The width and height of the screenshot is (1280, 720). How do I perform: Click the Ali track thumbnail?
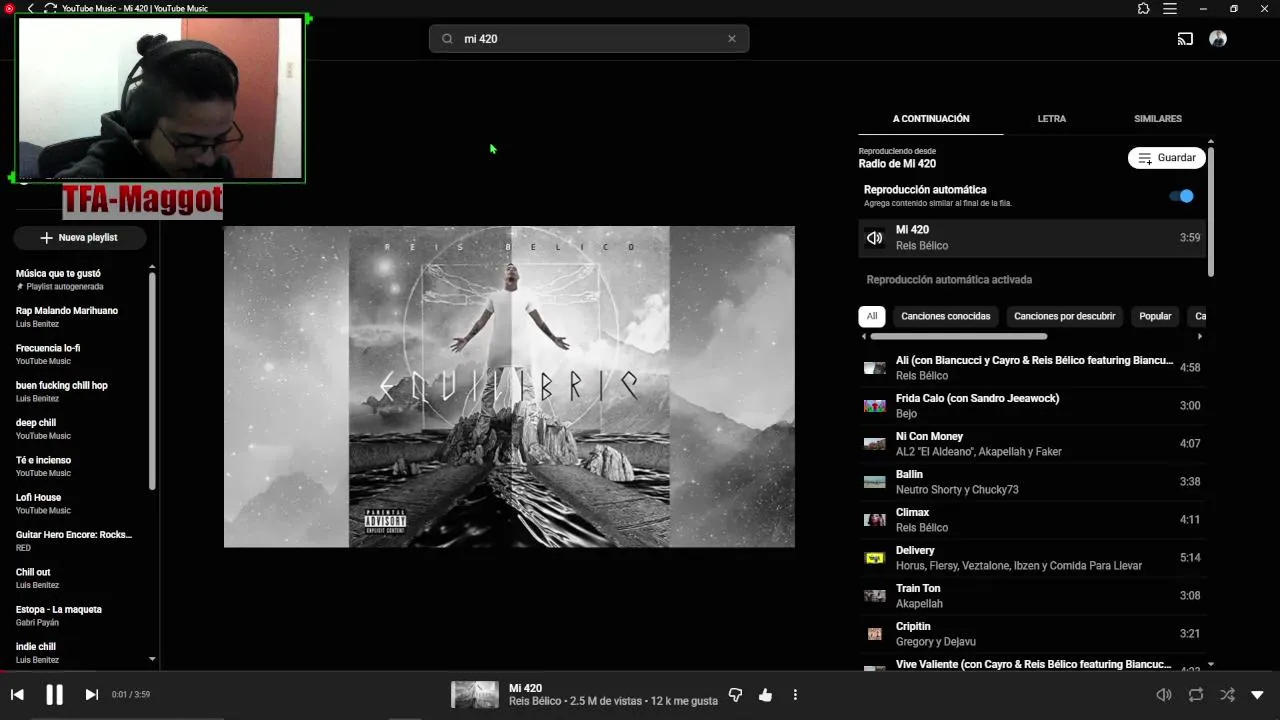tap(875, 368)
